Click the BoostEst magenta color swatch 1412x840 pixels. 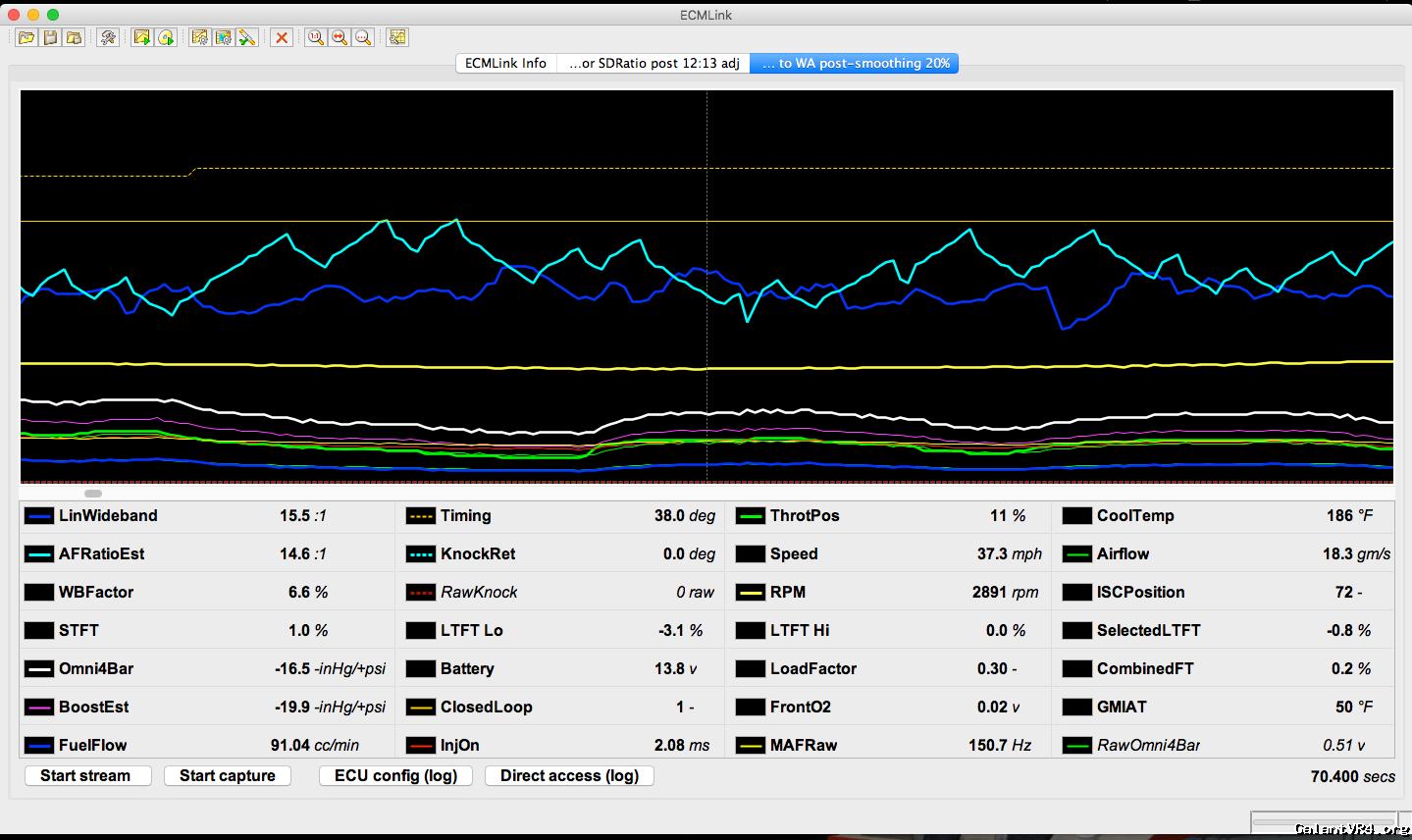click(x=39, y=708)
